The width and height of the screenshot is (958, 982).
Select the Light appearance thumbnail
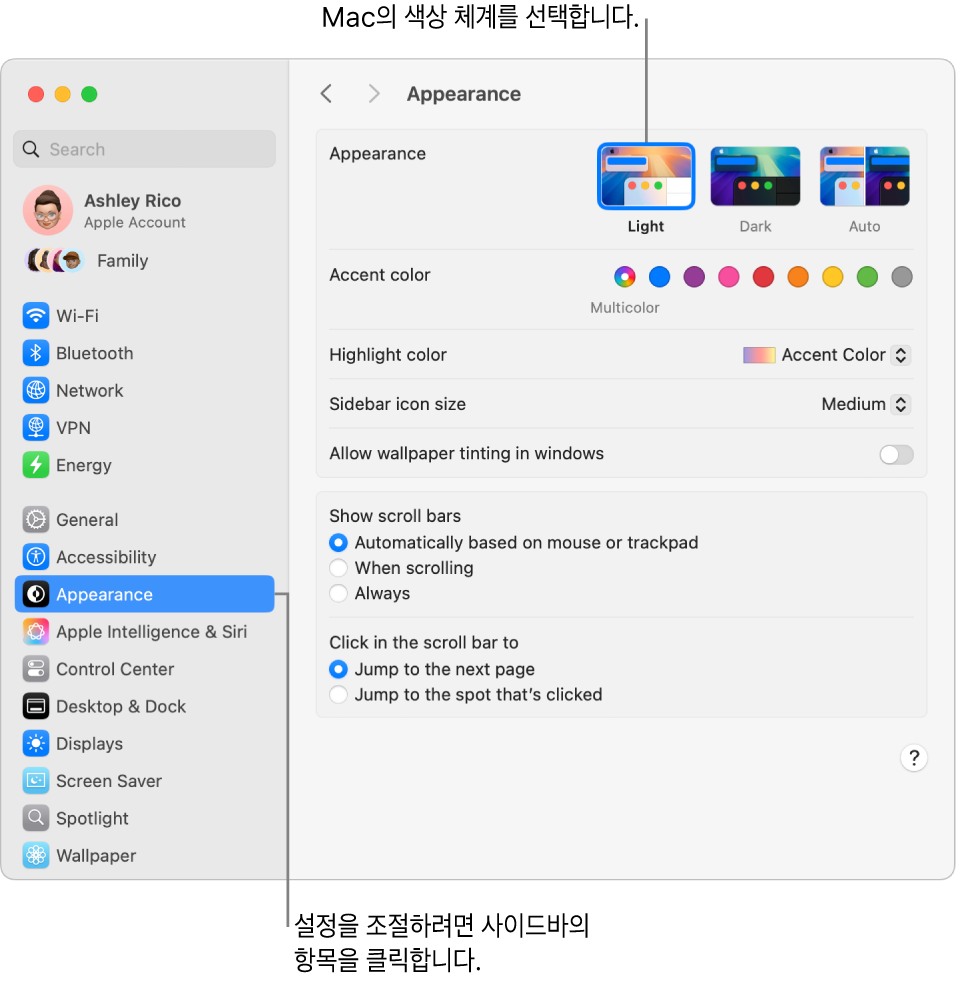(646, 176)
